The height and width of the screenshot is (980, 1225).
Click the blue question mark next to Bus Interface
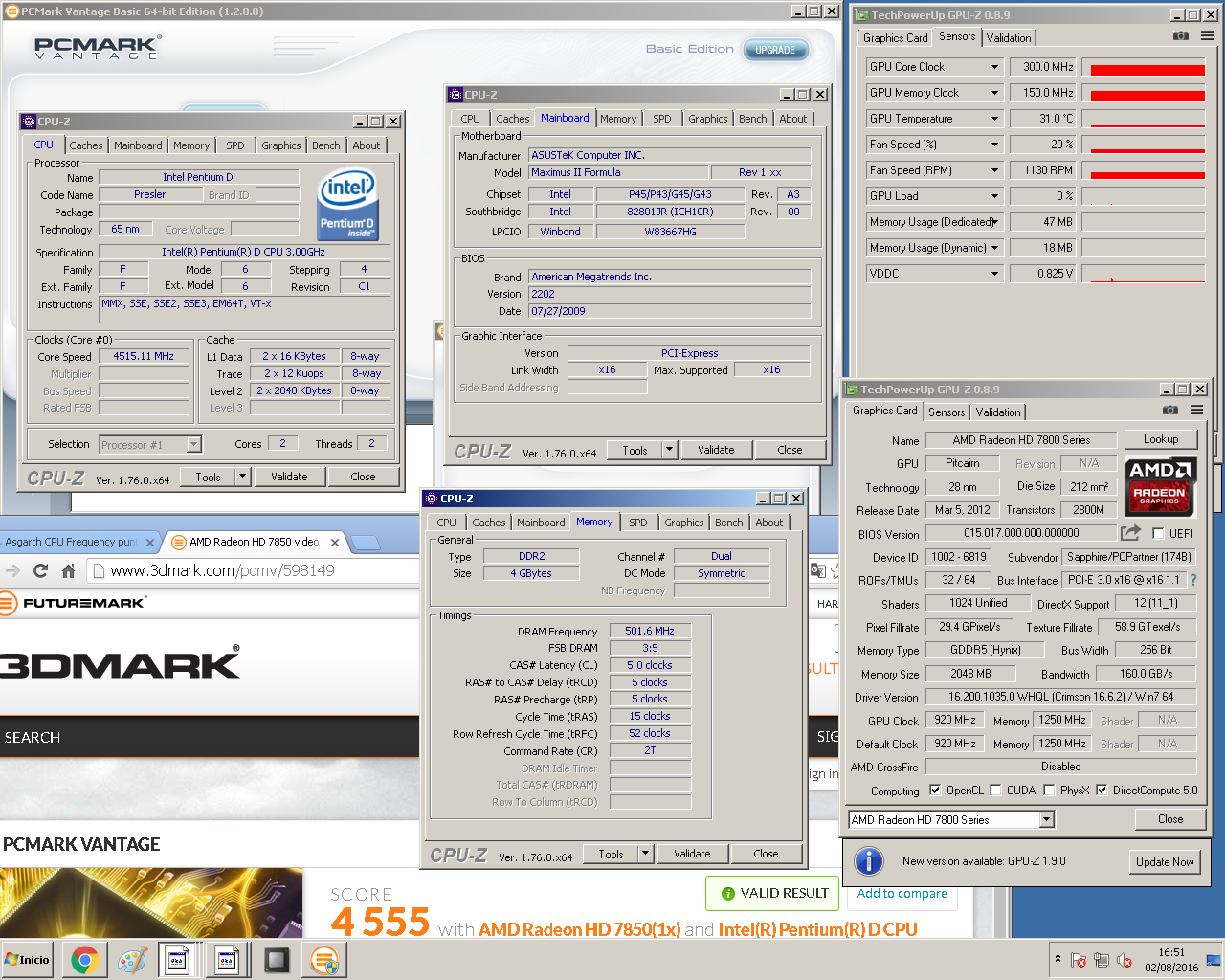[1193, 580]
